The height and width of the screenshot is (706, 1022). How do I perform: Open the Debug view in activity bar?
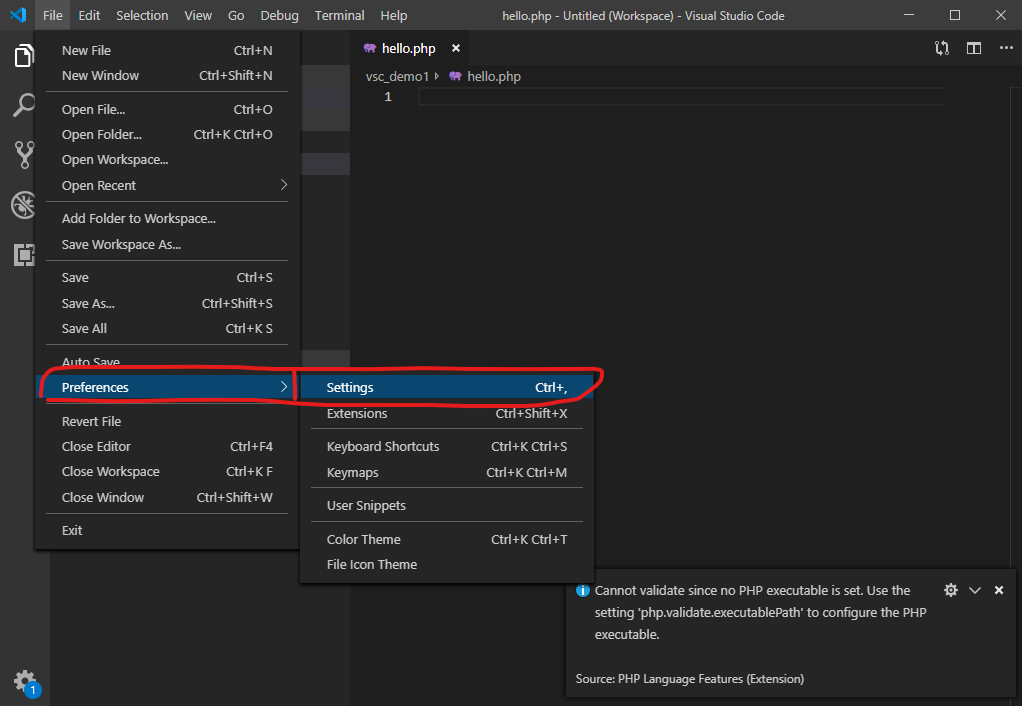tap(24, 205)
